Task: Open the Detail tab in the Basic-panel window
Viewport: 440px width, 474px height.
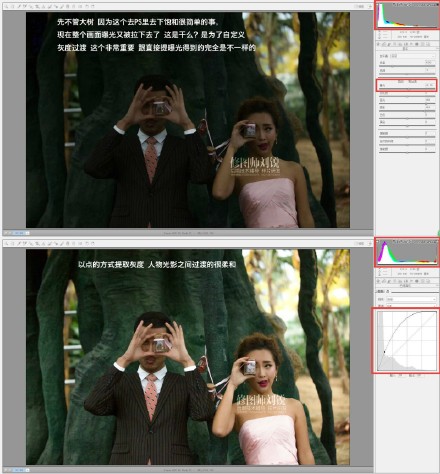Action: tap(389, 44)
